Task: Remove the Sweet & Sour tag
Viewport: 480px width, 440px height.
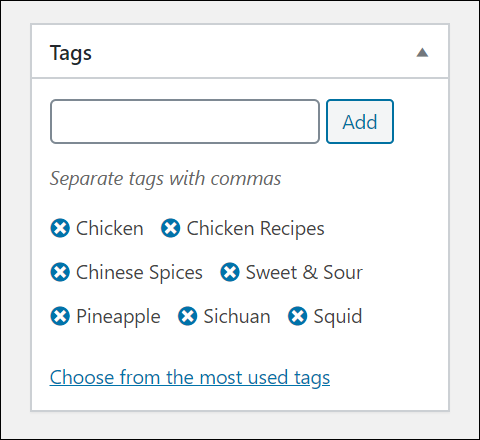Action: click(x=230, y=272)
